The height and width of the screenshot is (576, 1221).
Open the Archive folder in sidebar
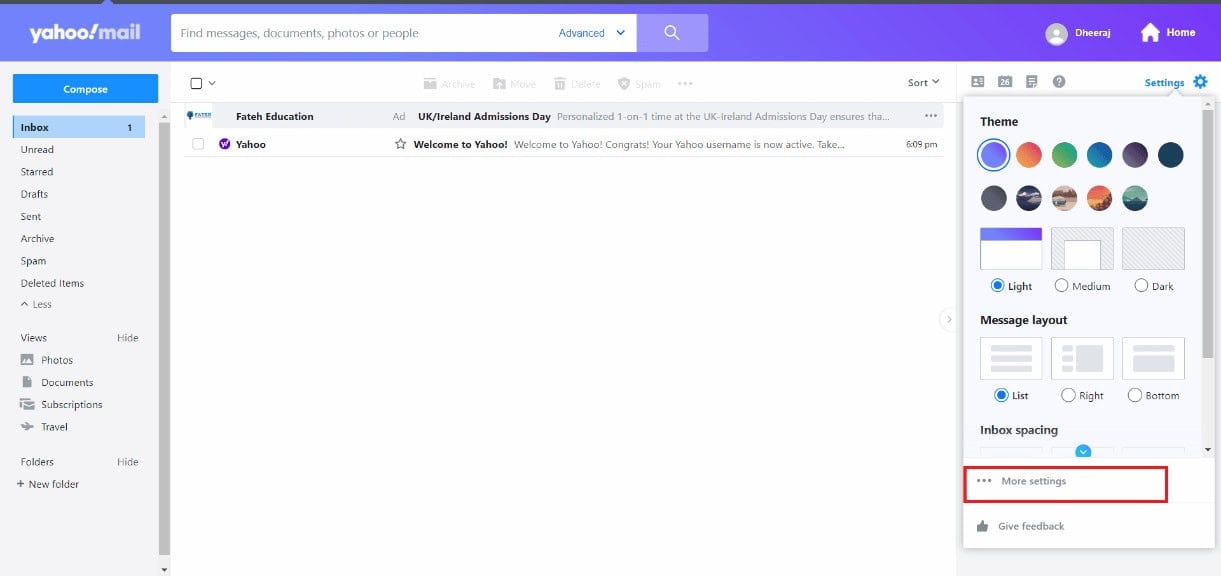point(37,238)
